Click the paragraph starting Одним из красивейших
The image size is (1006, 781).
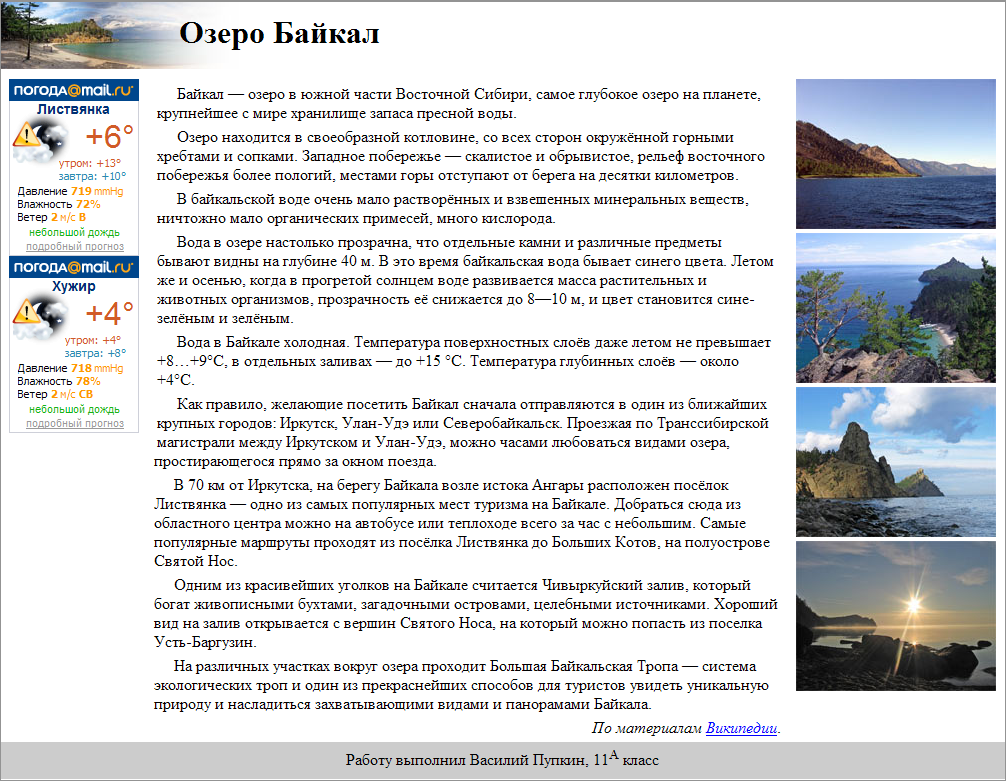(x=466, y=614)
